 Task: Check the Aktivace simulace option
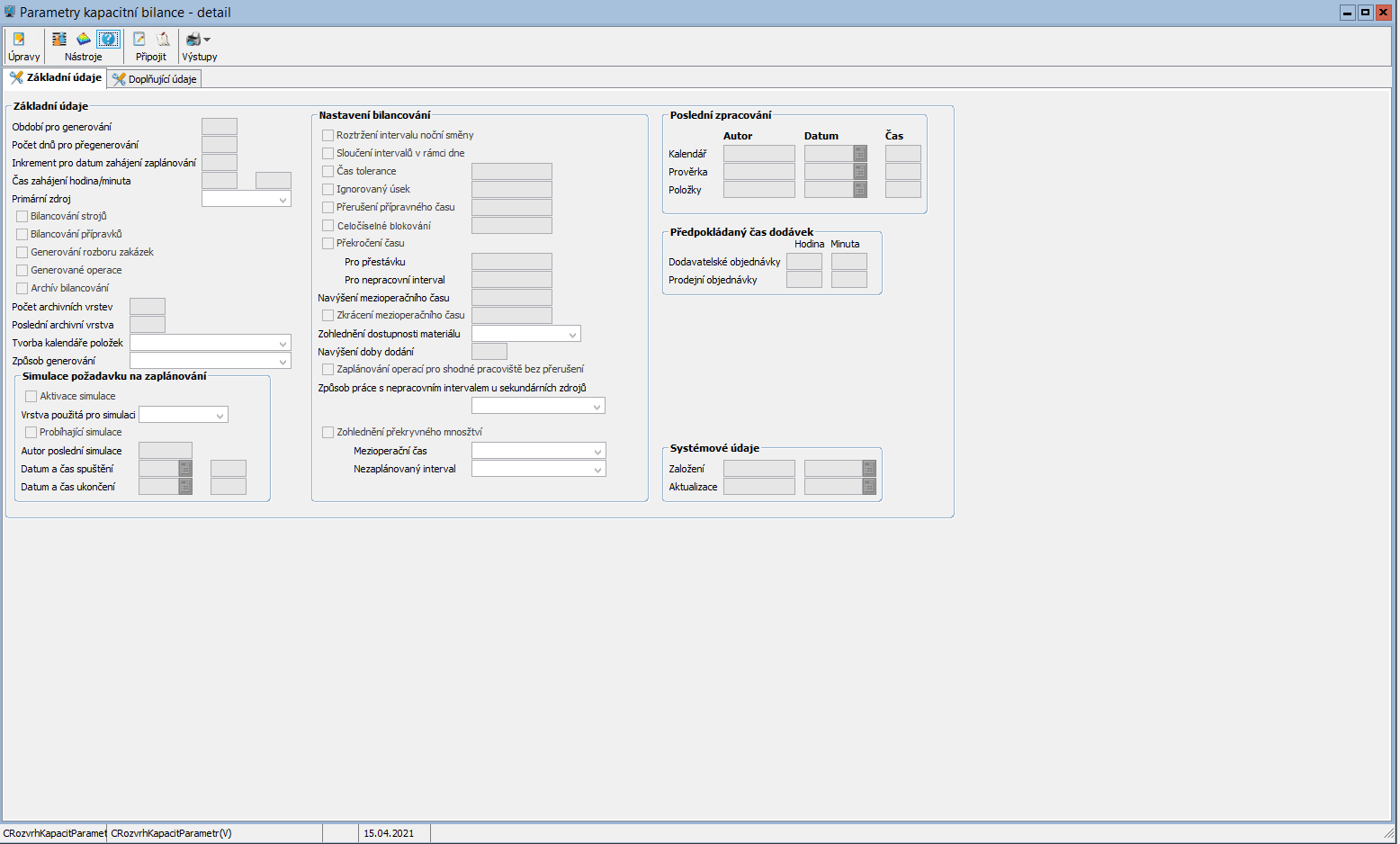point(31,397)
